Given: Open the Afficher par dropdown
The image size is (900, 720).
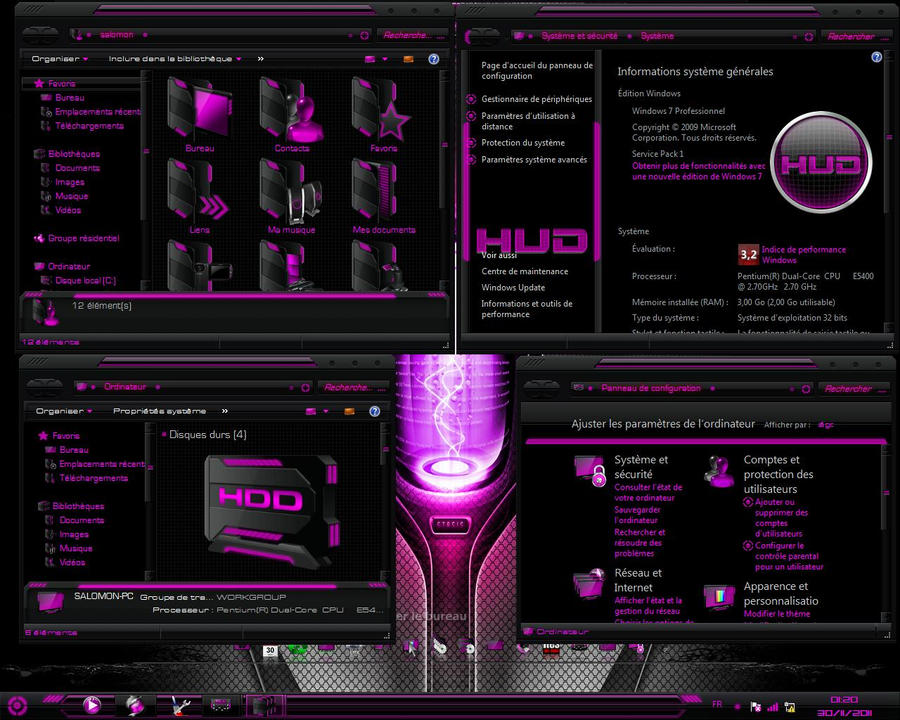Looking at the screenshot, I should [826, 425].
